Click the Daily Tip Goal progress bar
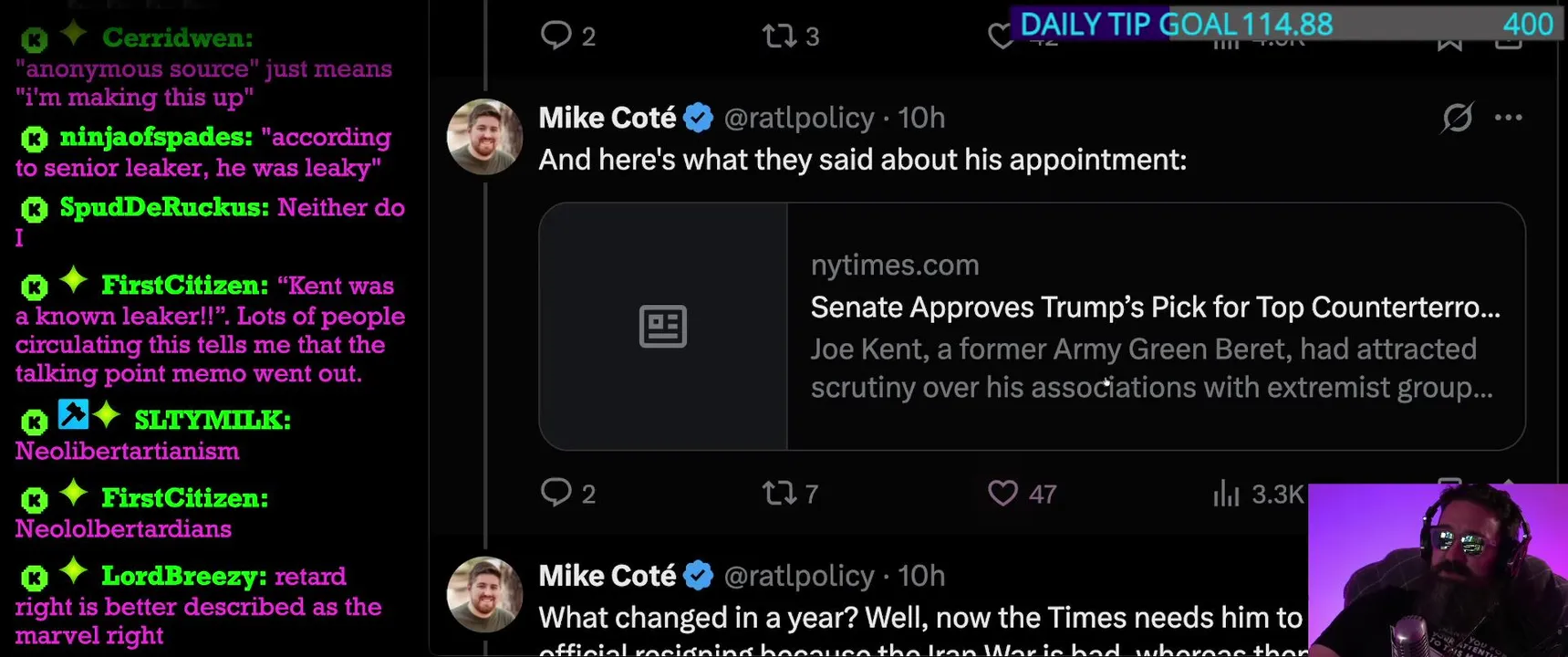 coord(1286,24)
